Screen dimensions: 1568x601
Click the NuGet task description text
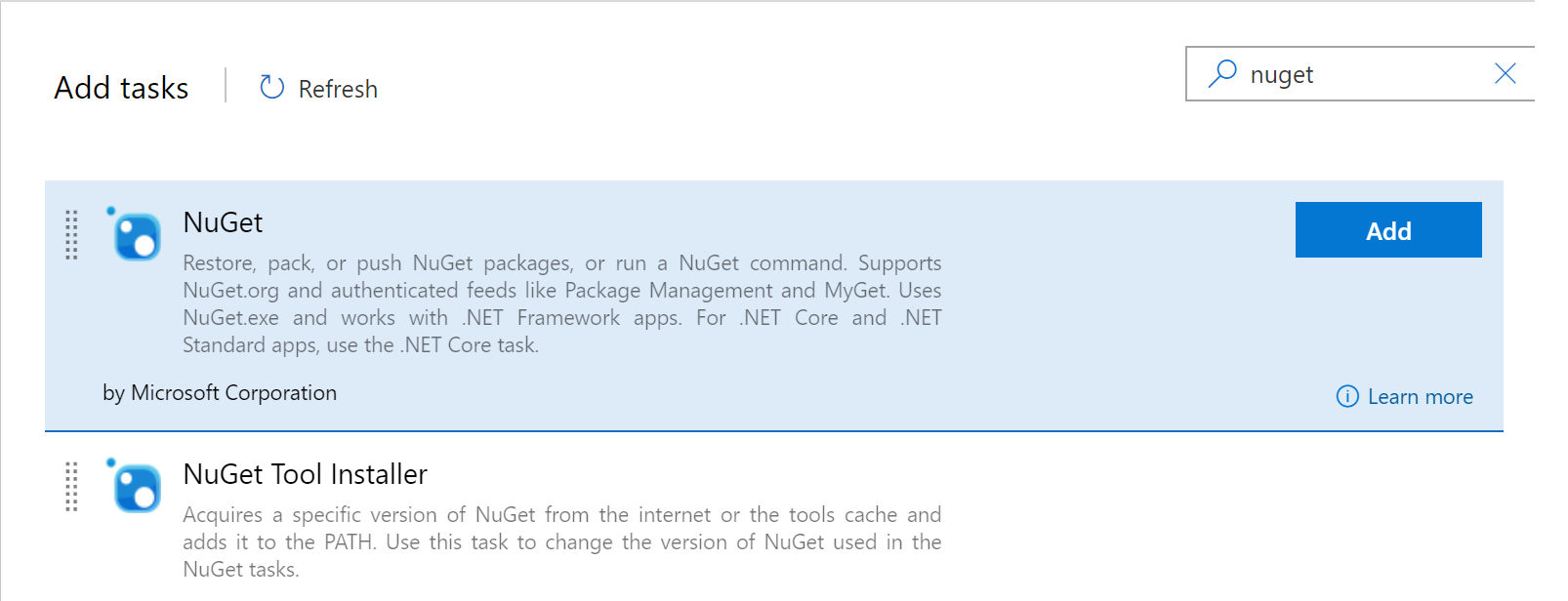coord(561,303)
